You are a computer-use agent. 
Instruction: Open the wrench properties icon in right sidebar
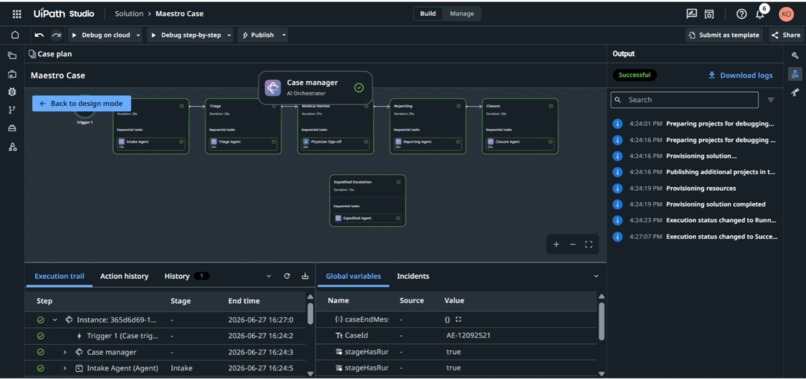(795, 56)
